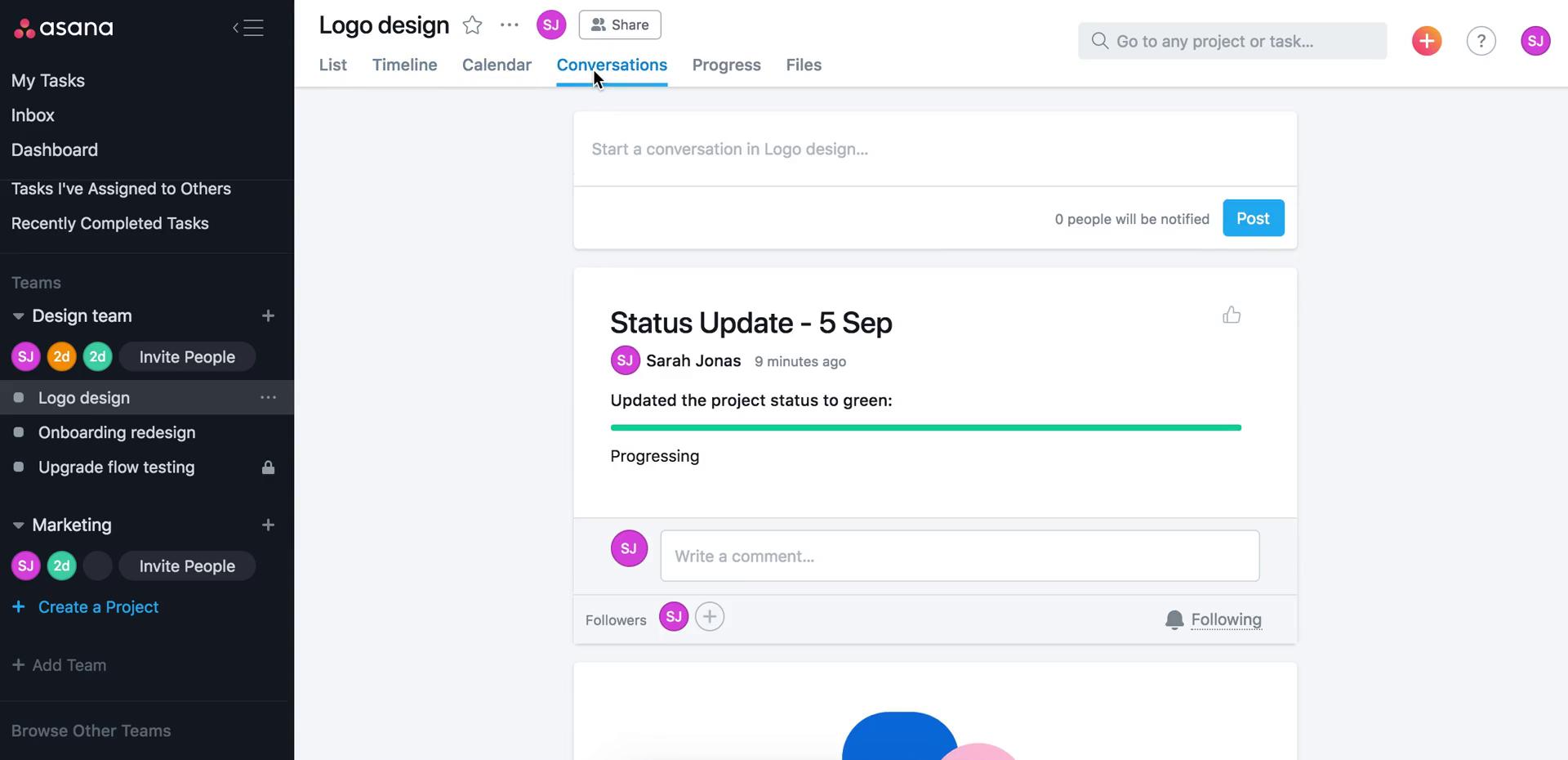Open My Tasks in the sidebar
1568x760 pixels.
48,80
